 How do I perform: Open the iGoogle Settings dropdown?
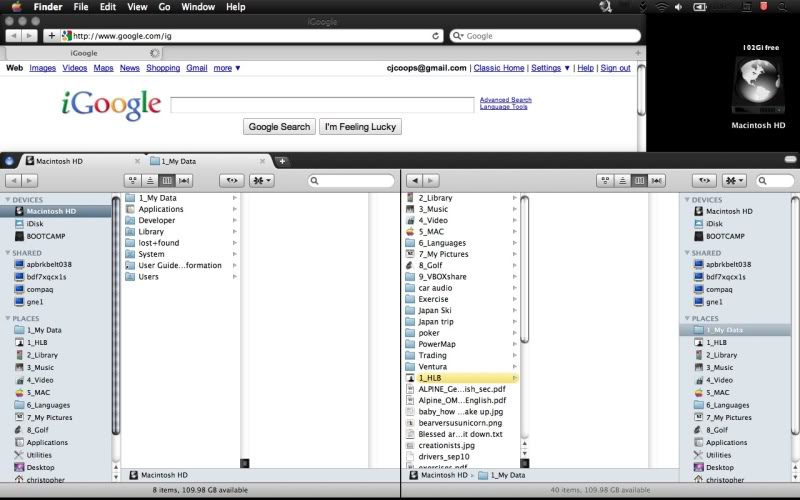tap(550, 68)
